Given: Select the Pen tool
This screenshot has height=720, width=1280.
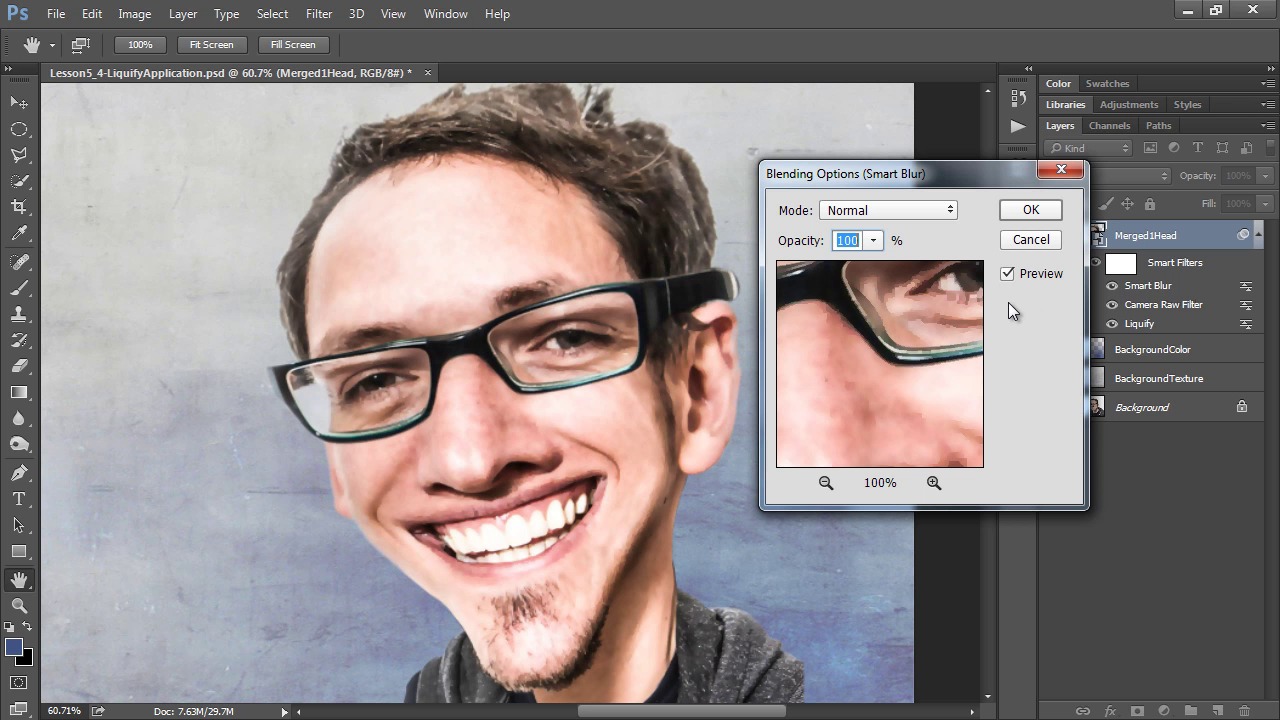Looking at the screenshot, I should [x=19, y=473].
